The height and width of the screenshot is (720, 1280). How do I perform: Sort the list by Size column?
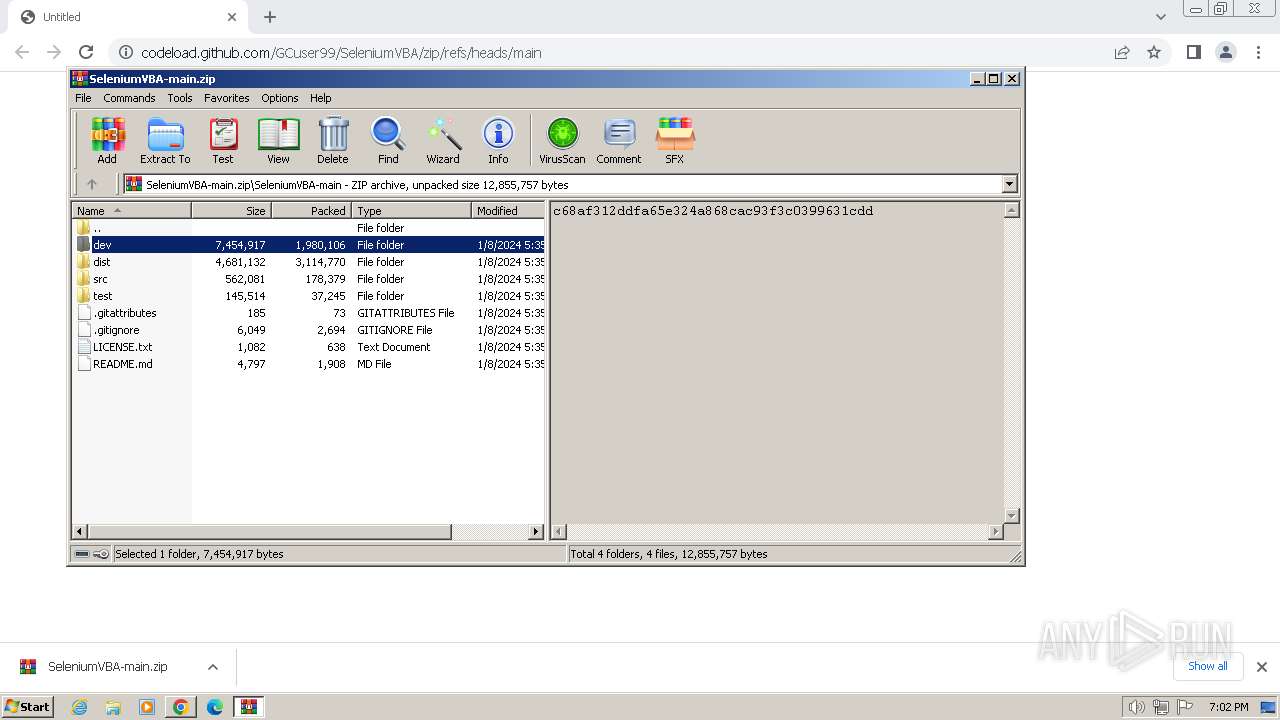(231, 210)
